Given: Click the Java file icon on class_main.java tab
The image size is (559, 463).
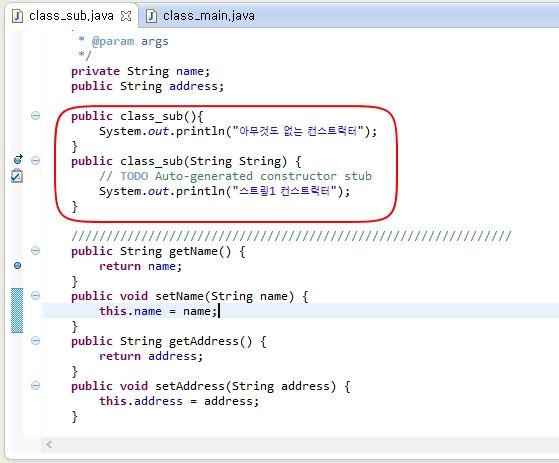Looking at the screenshot, I should (152, 16).
